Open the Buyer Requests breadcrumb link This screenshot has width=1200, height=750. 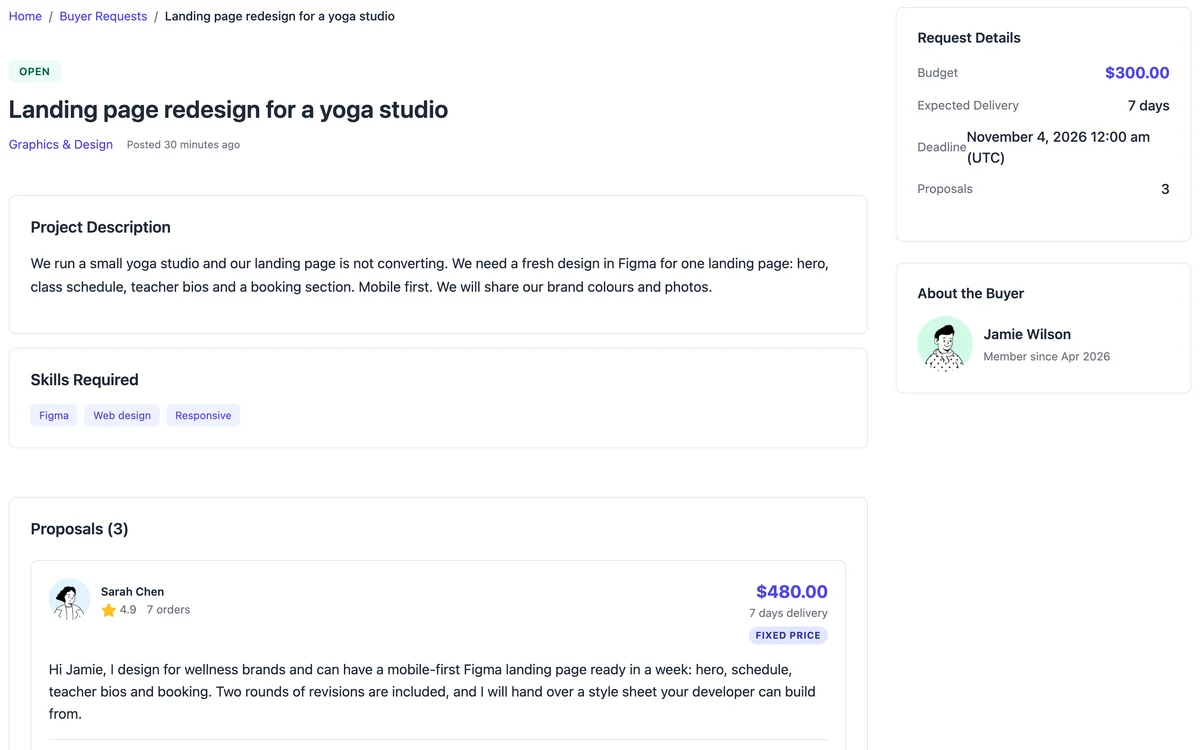coord(103,16)
